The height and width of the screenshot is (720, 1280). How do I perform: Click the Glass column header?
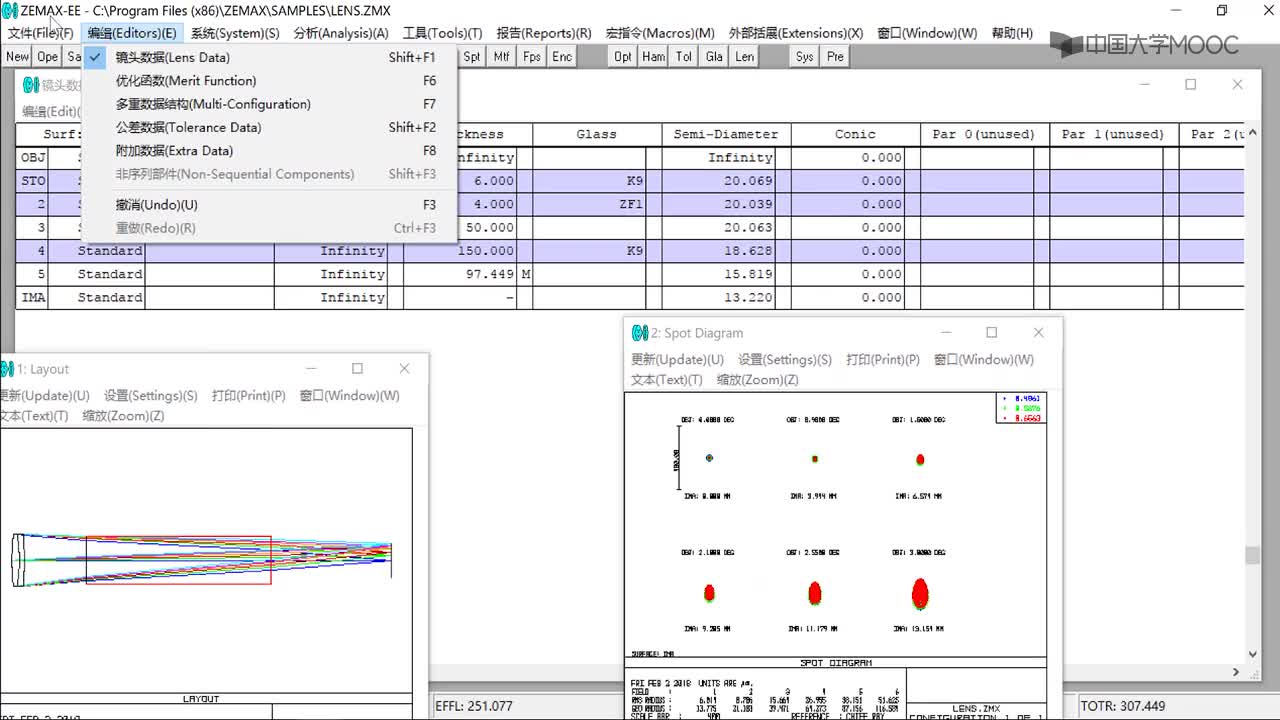click(x=596, y=134)
